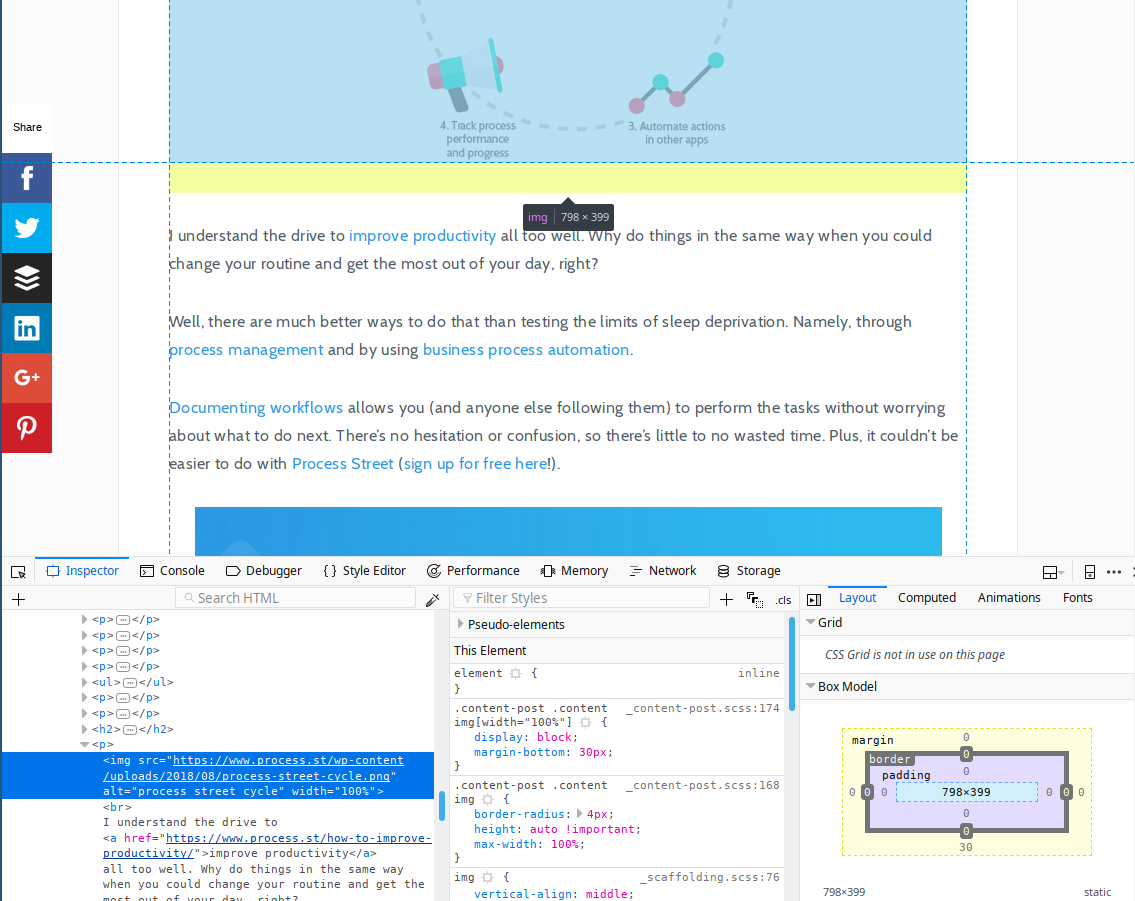
Task: Toggle Responsive Design Mode icon
Action: (1089, 572)
